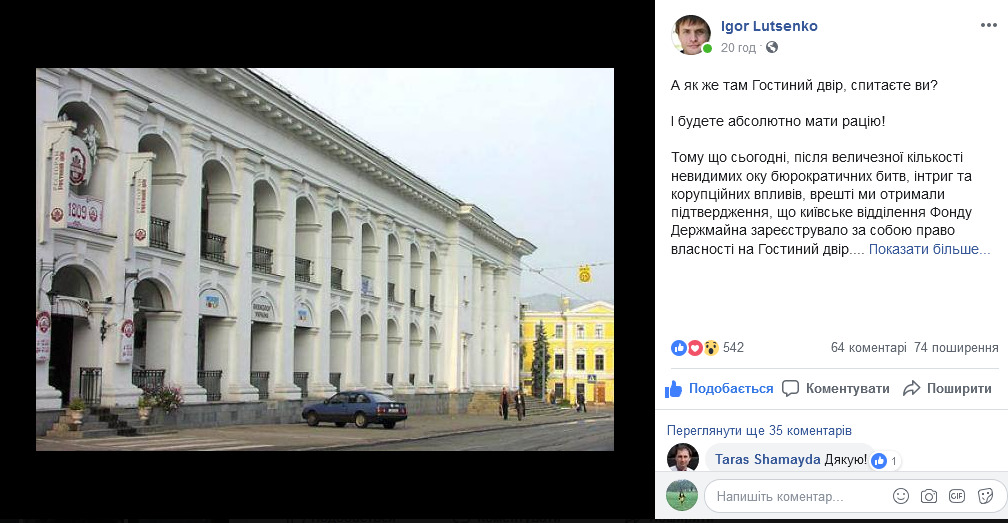Screen dimensions: 1008x523
Task: Insert a GIF into comment
Action: 957,496
